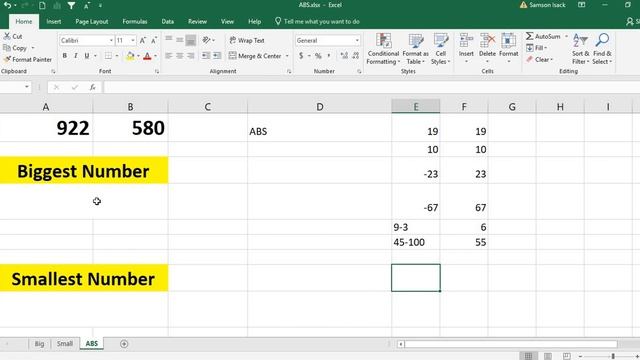
Task: Open the Merge & Center dropdown arrow
Action: pos(287,56)
